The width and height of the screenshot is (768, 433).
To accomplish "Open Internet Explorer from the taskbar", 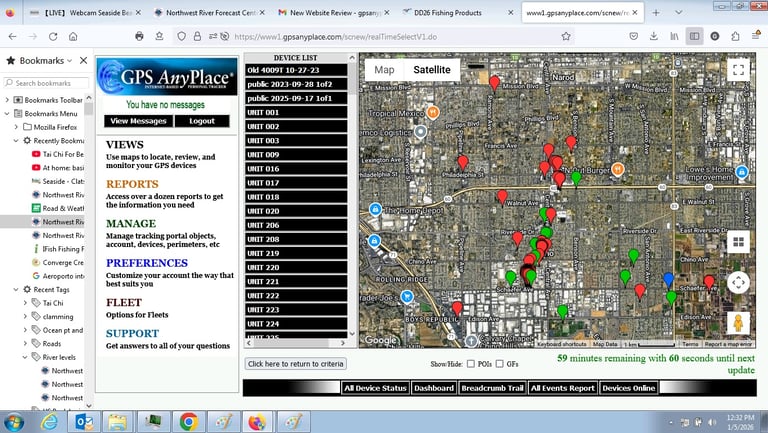I will coord(49,421).
